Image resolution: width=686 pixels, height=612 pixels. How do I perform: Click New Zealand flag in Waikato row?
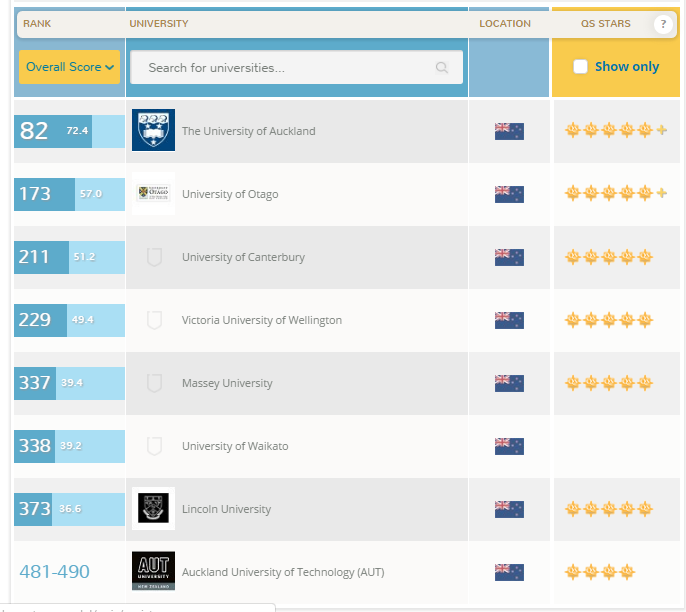[509, 446]
